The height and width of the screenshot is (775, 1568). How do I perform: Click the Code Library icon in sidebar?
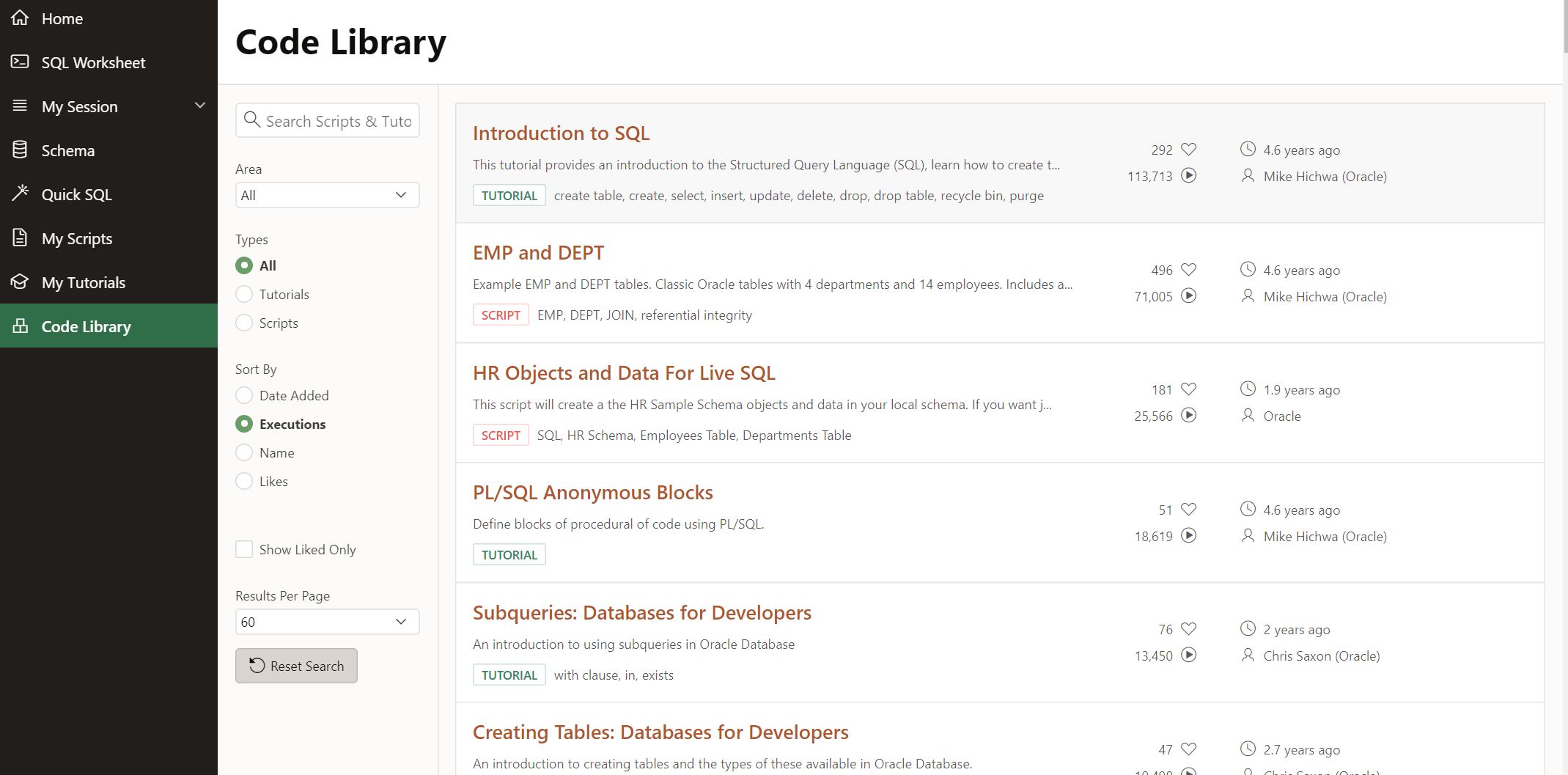click(x=20, y=326)
